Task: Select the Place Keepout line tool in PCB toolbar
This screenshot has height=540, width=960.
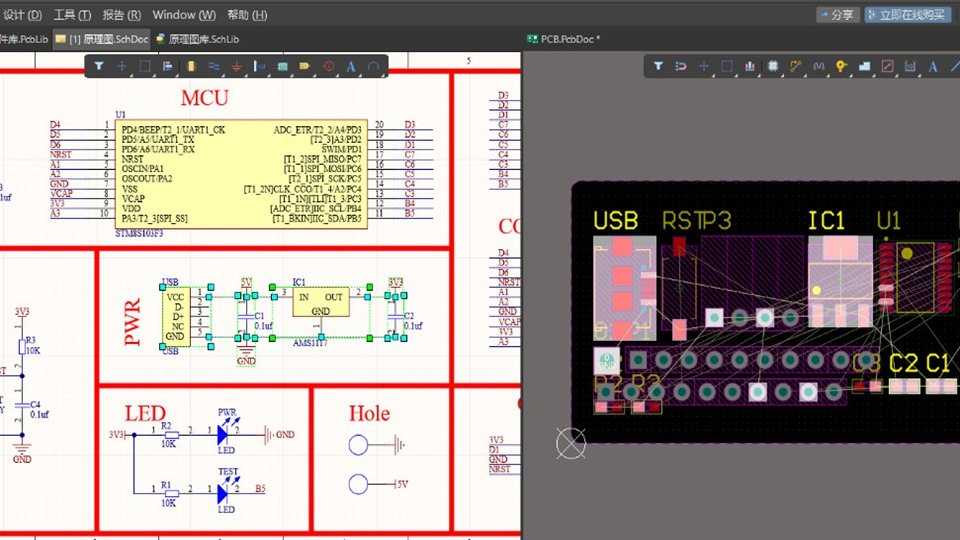Action: pos(887,66)
